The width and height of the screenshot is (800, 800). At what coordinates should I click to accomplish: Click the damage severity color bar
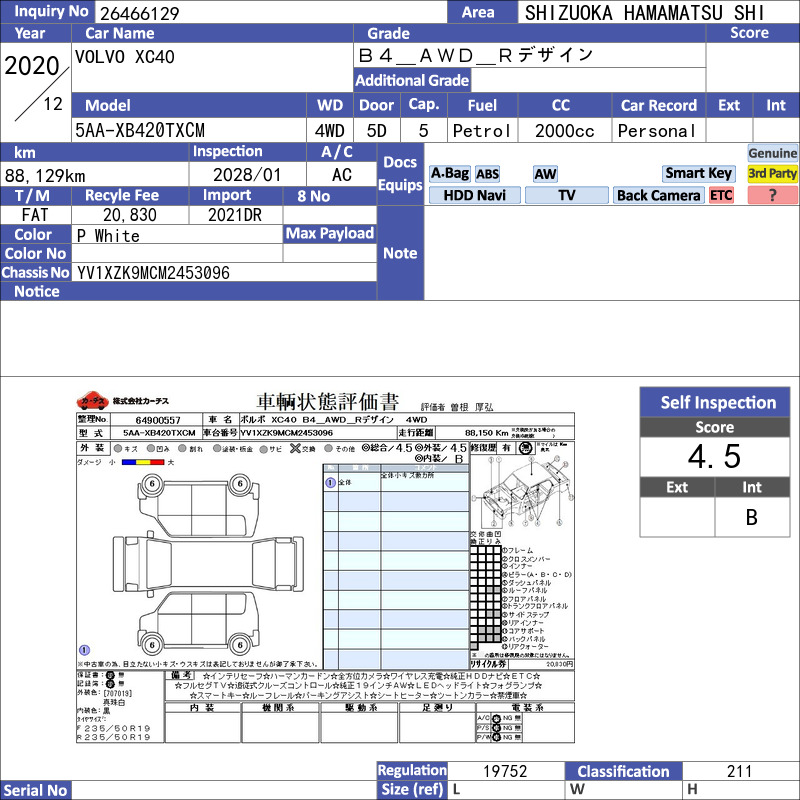(x=143, y=462)
